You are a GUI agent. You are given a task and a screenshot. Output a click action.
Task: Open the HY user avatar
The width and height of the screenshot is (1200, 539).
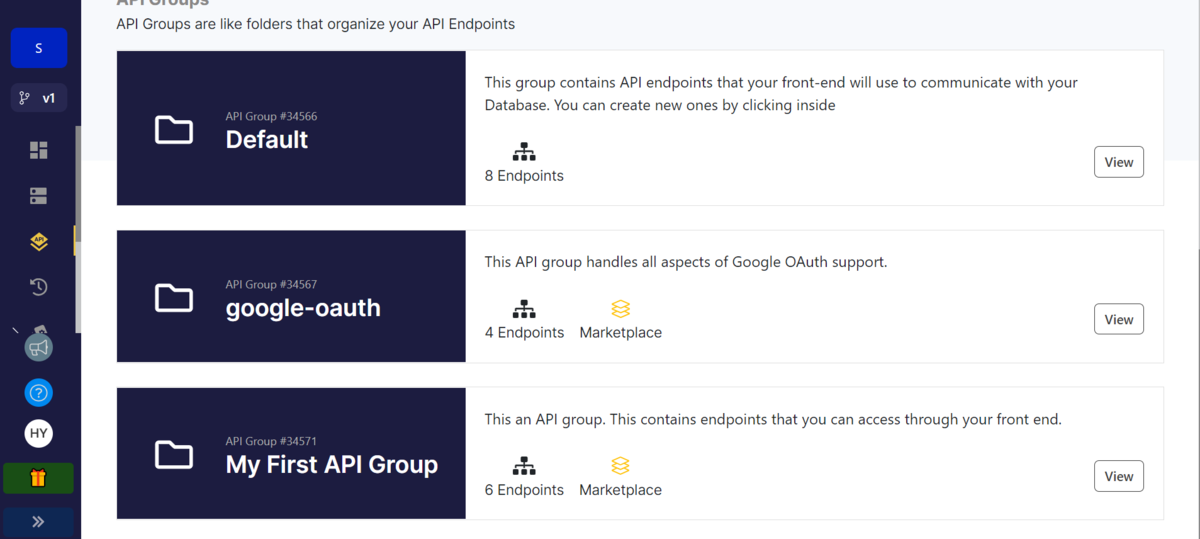click(x=39, y=433)
